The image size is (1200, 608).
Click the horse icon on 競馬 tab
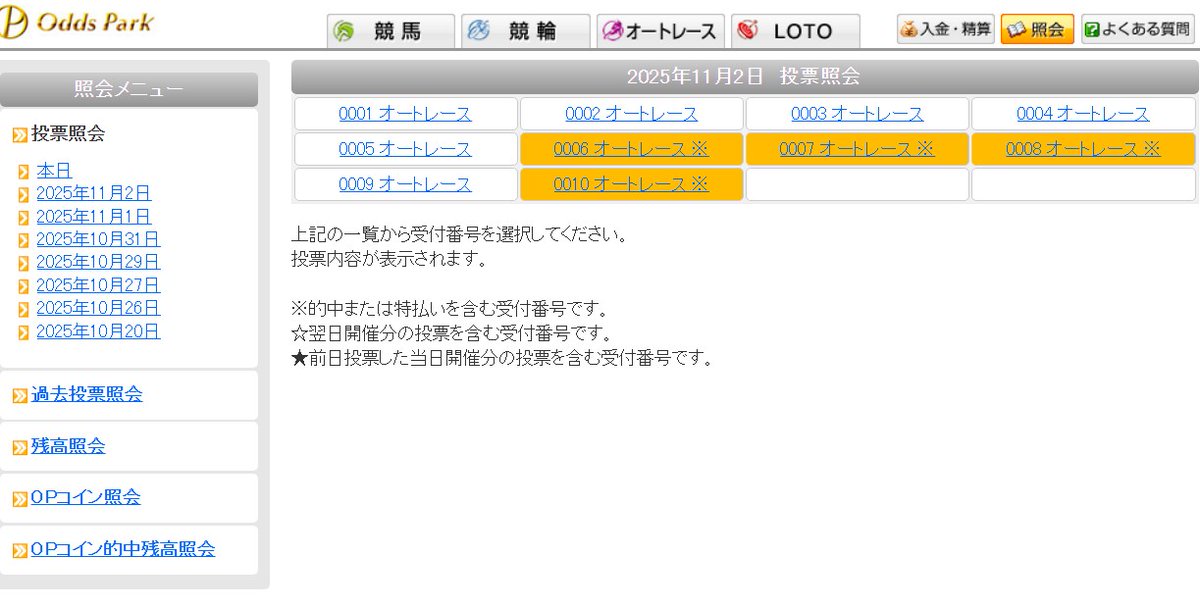(x=344, y=31)
